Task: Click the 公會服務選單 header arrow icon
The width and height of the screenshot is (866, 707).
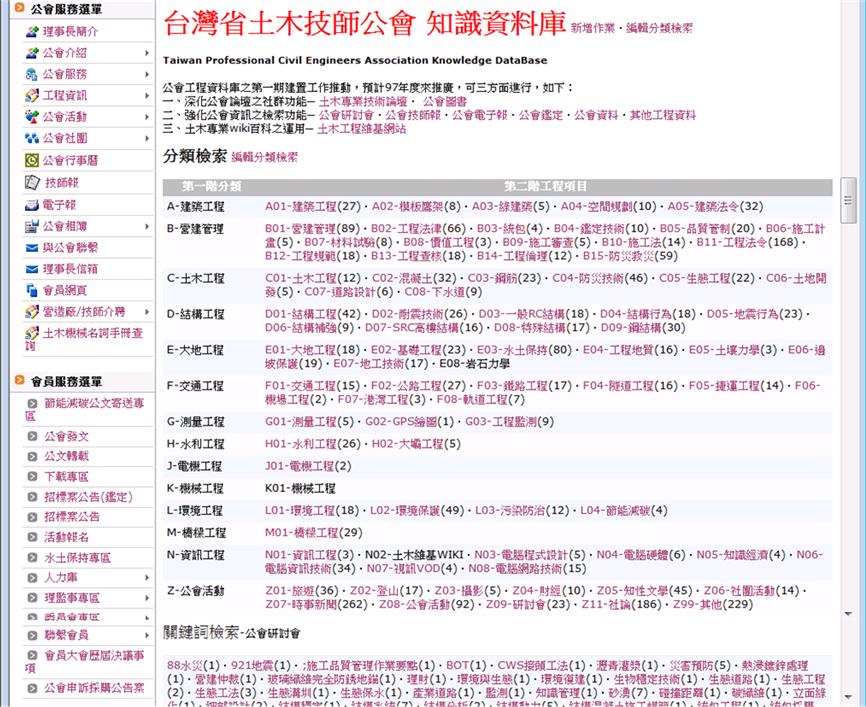Action: point(19,8)
